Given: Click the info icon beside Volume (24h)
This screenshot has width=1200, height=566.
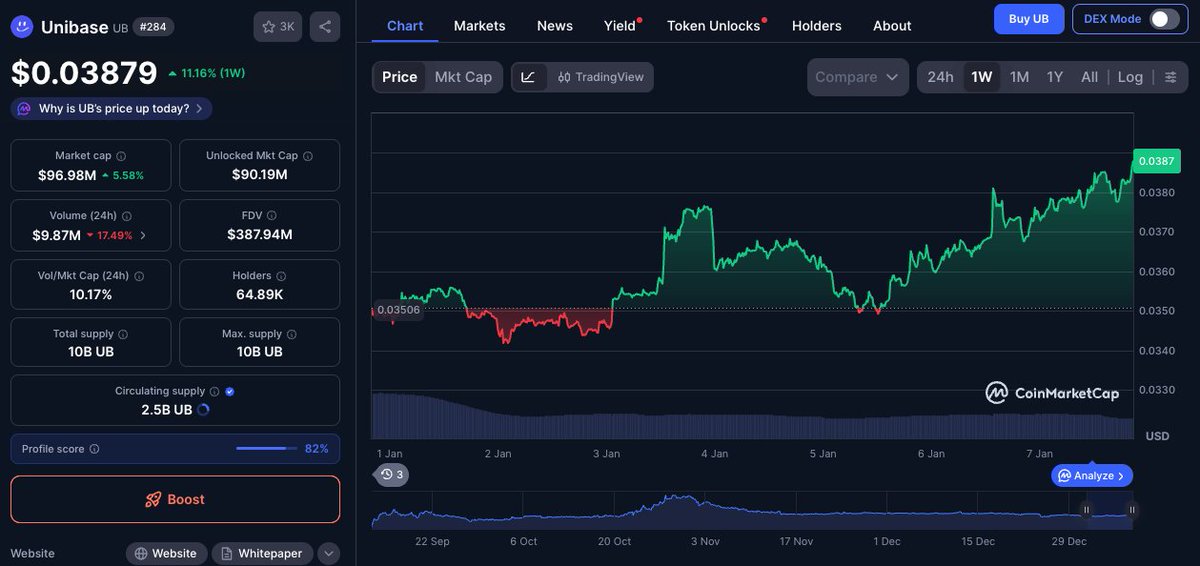Looking at the screenshot, I should click(127, 216).
